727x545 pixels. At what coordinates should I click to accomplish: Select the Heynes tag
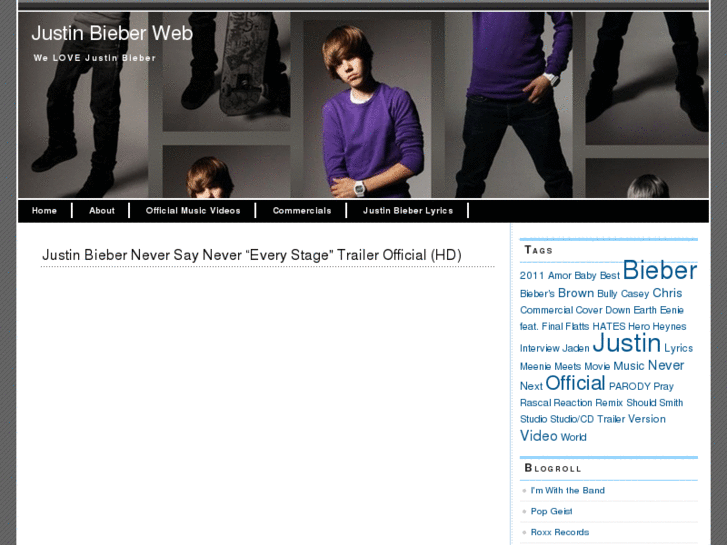(670, 326)
